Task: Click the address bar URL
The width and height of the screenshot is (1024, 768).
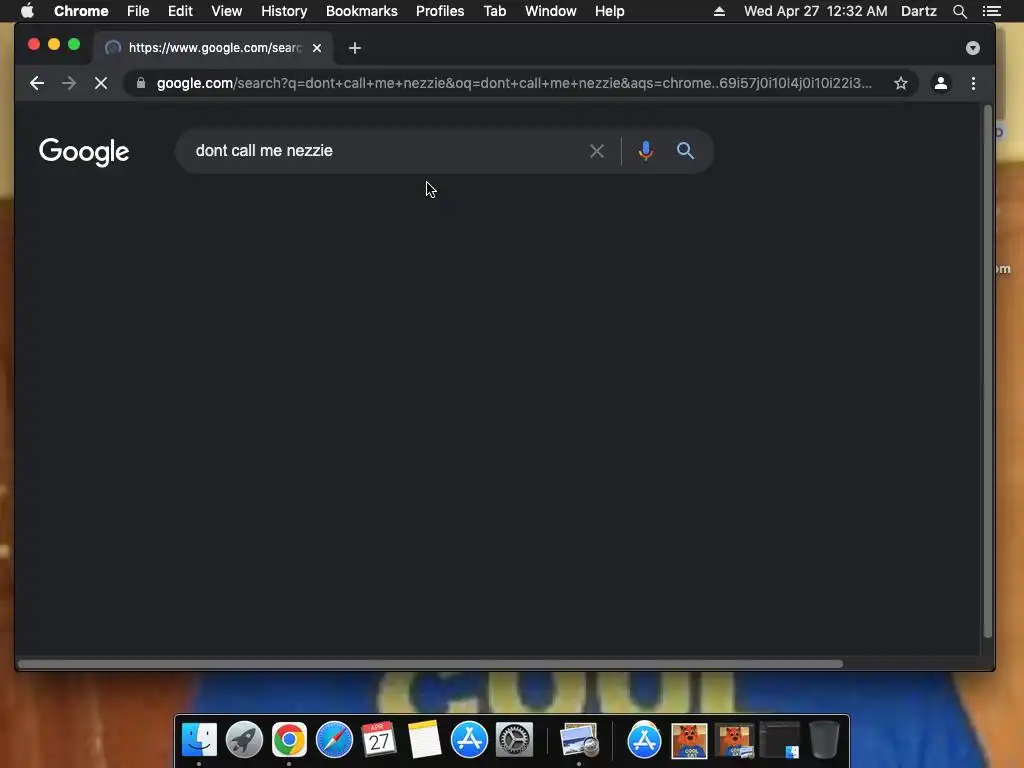Action: coord(513,83)
